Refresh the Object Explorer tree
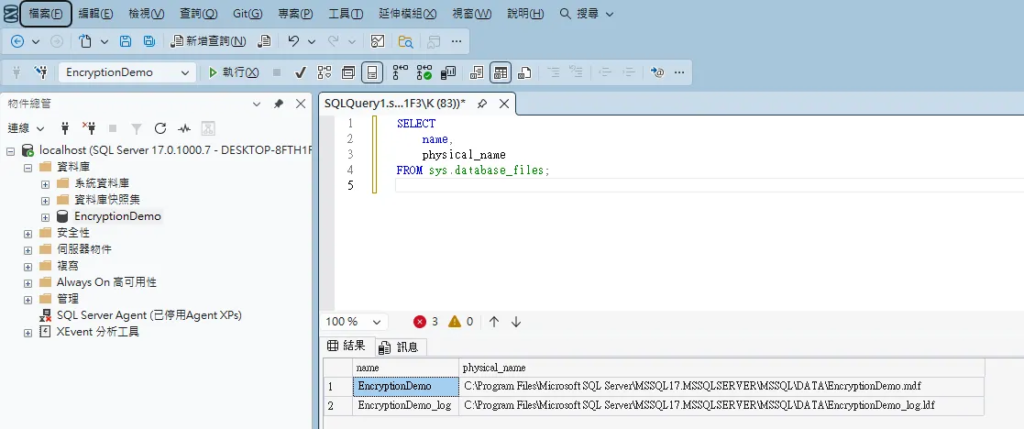Screen dimensions: 1024x429 click(160, 128)
